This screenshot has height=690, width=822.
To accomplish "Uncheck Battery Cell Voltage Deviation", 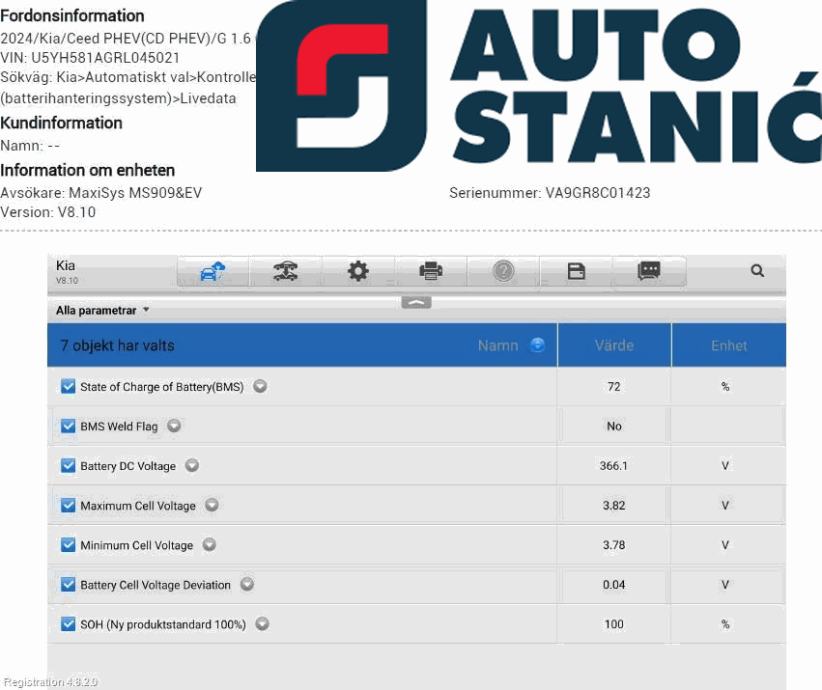I will (68, 585).
